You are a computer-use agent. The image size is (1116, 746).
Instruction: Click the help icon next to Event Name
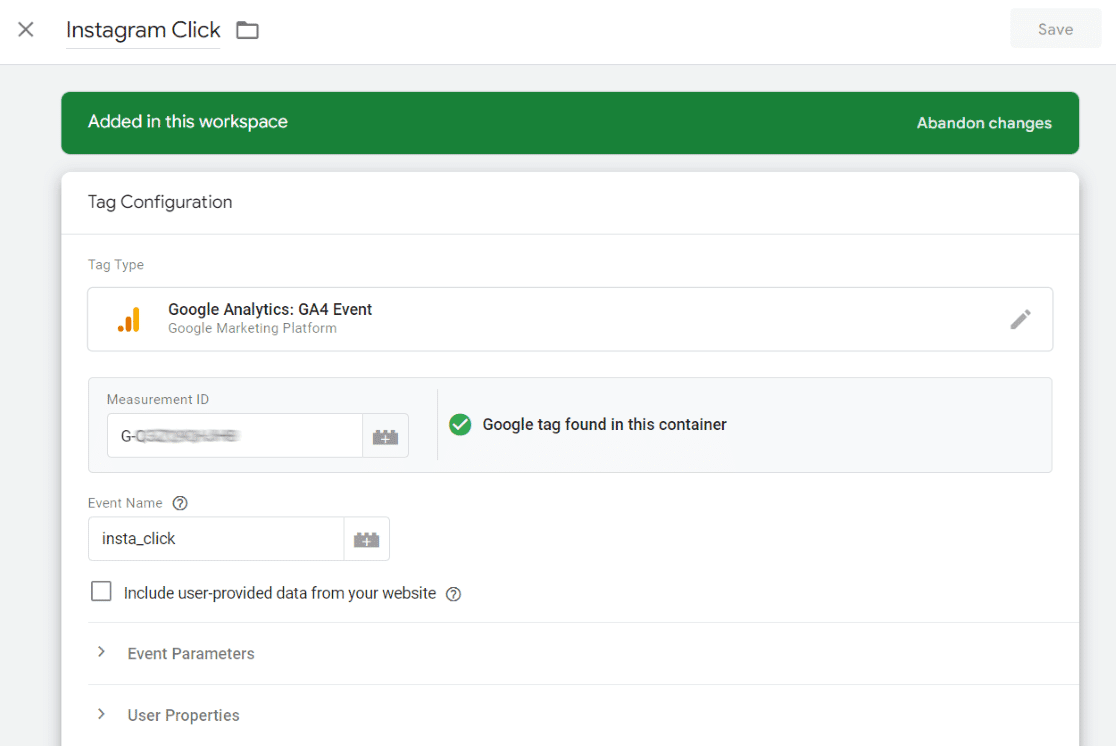pyautogui.click(x=180, y=503)
